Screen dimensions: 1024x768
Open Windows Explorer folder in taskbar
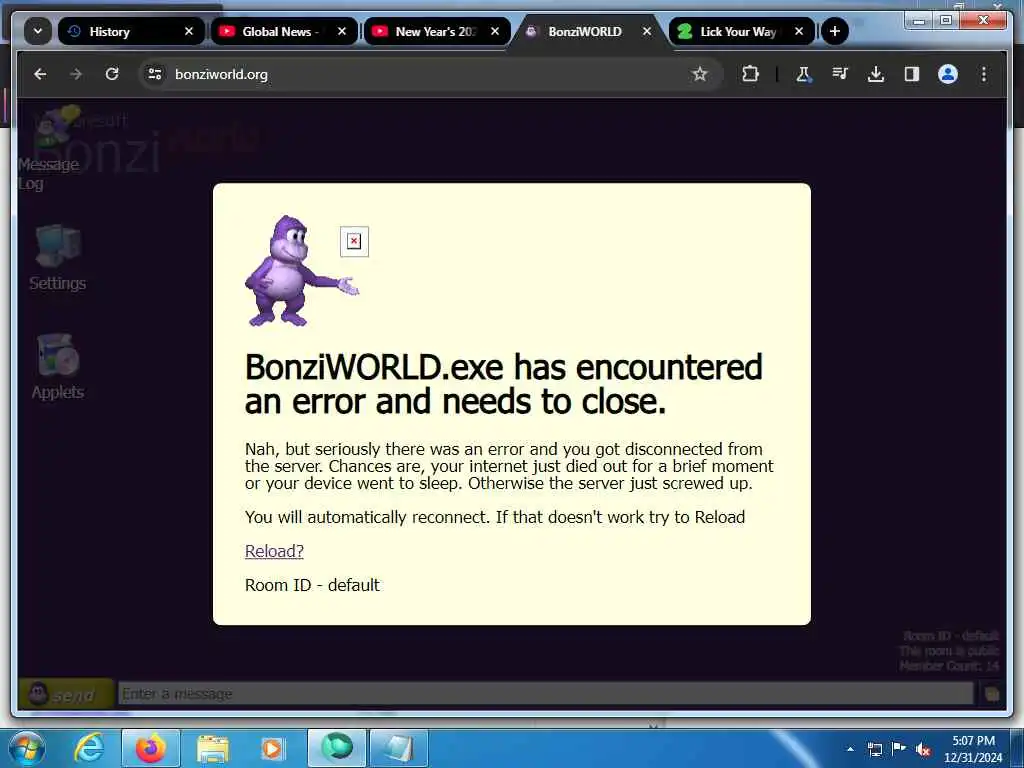pos(213,748)
